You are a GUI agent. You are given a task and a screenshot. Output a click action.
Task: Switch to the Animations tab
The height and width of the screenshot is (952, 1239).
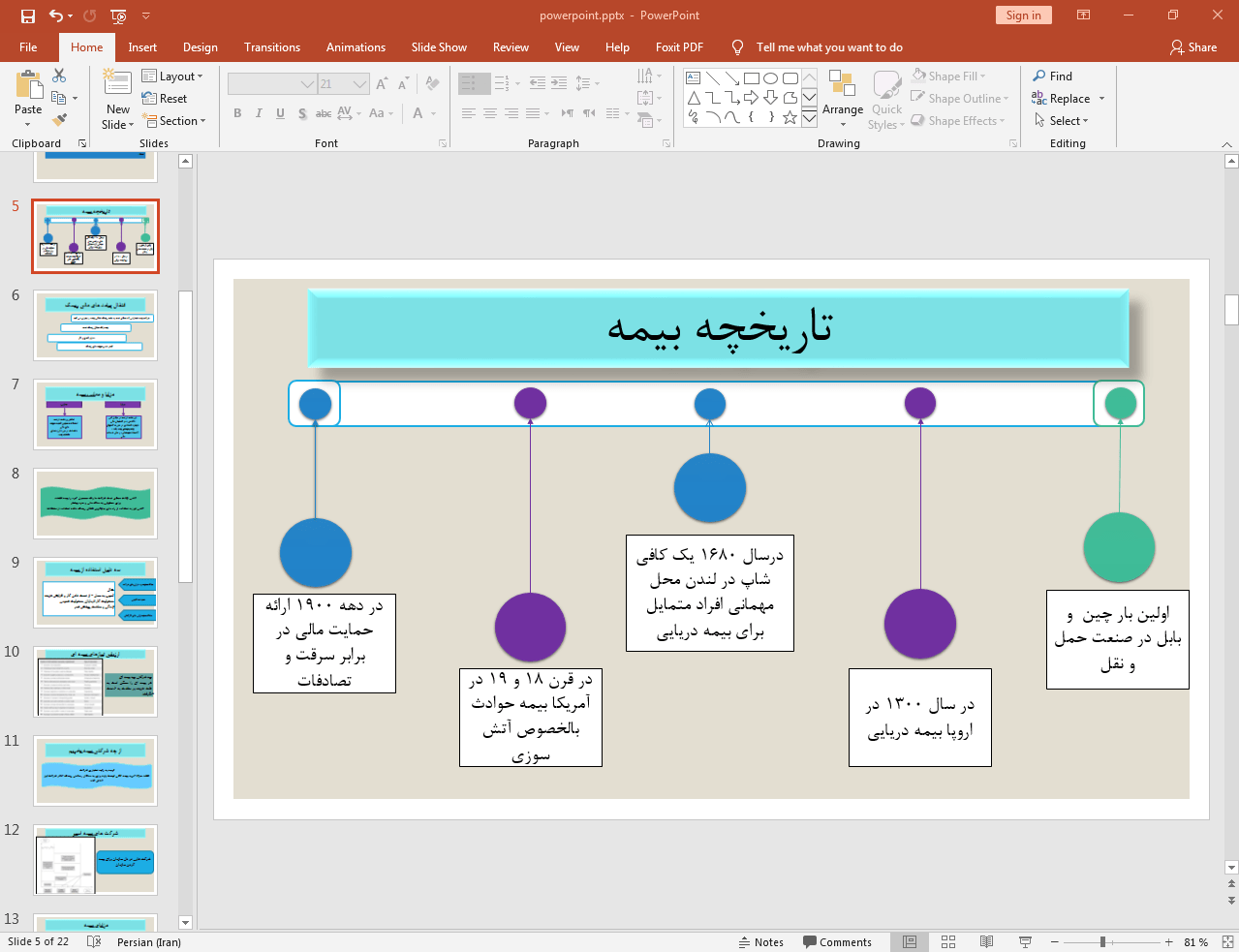coord(356,47)
